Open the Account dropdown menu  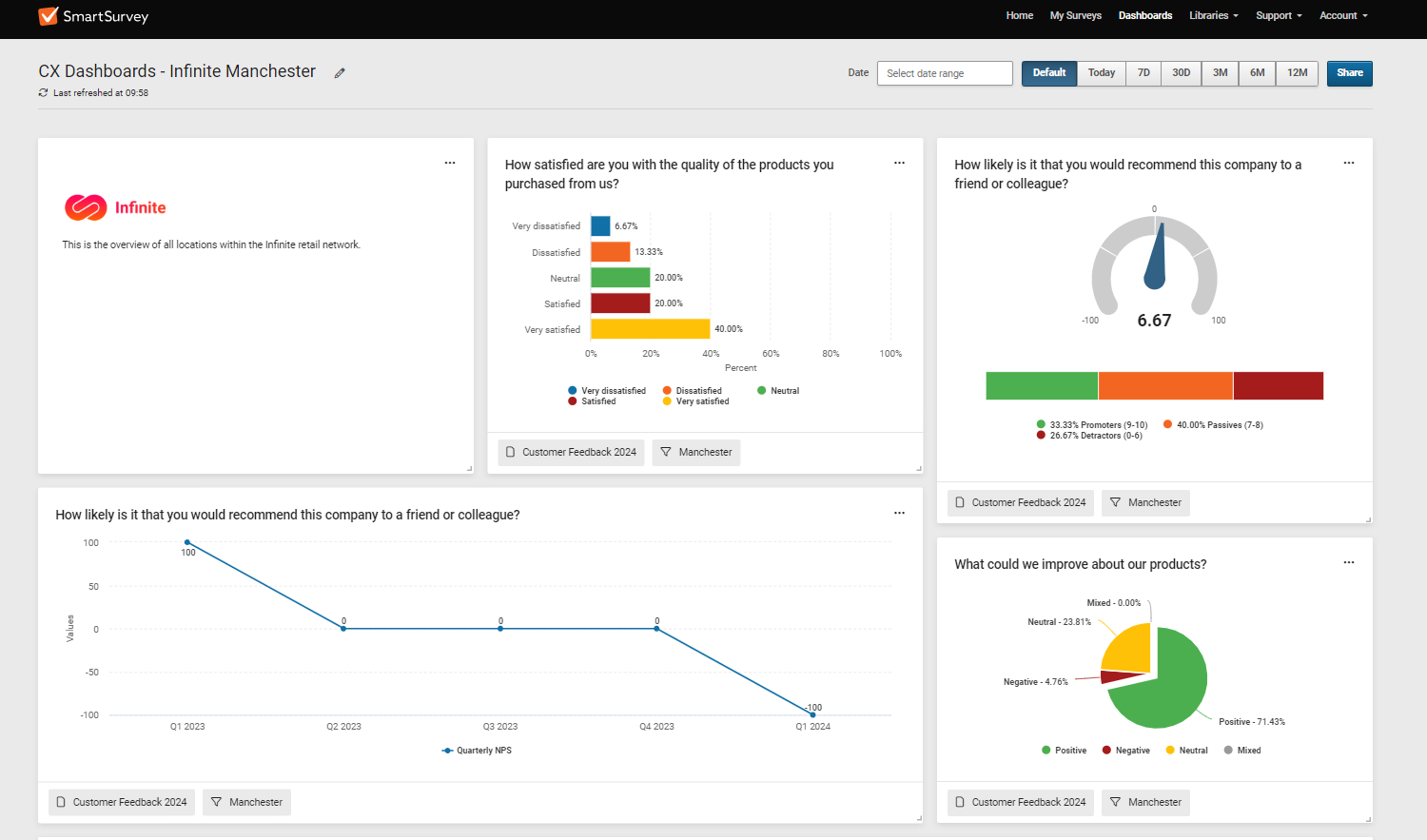tap(1342, 16)
